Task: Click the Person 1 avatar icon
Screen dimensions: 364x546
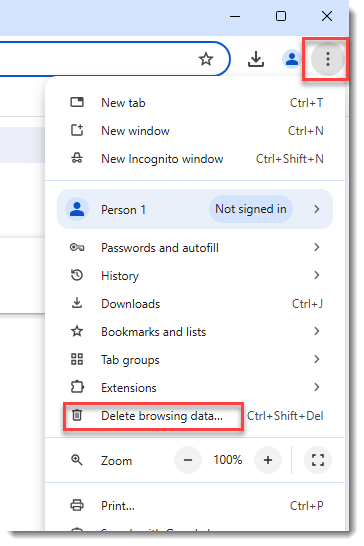Action: point(77,209)
